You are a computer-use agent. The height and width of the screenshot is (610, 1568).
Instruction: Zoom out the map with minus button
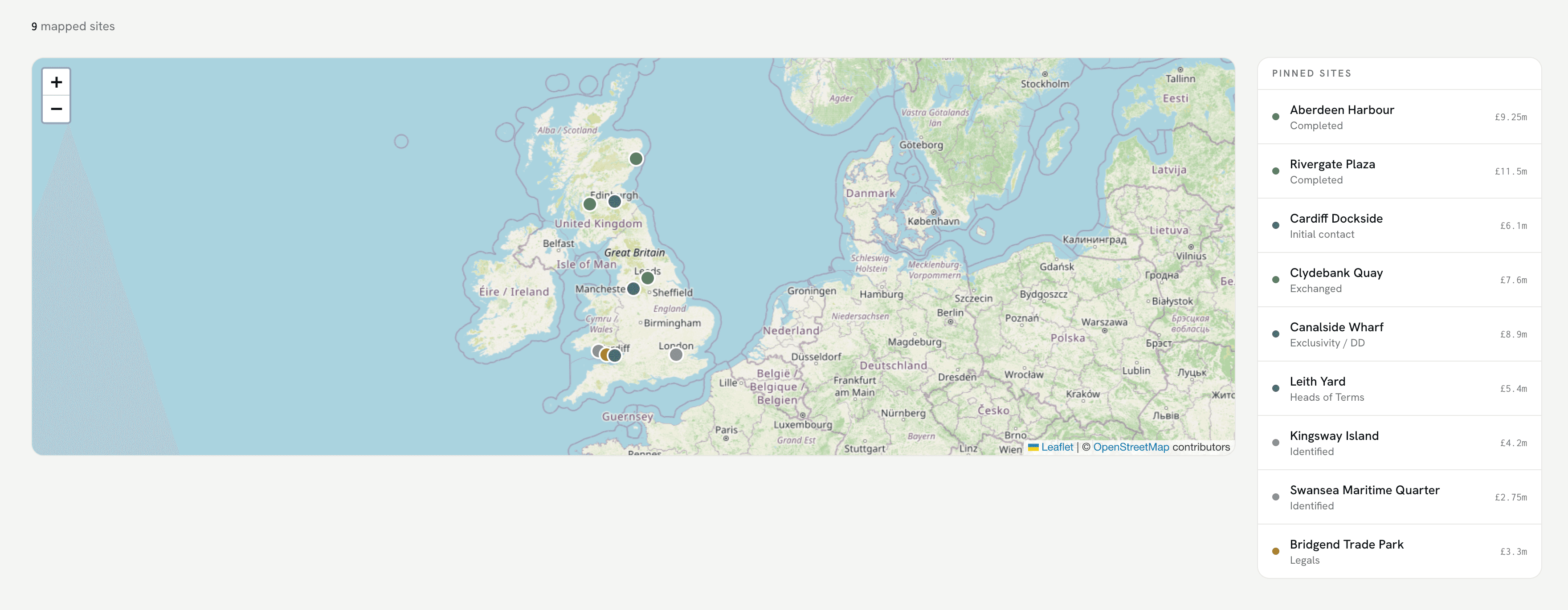56,109
